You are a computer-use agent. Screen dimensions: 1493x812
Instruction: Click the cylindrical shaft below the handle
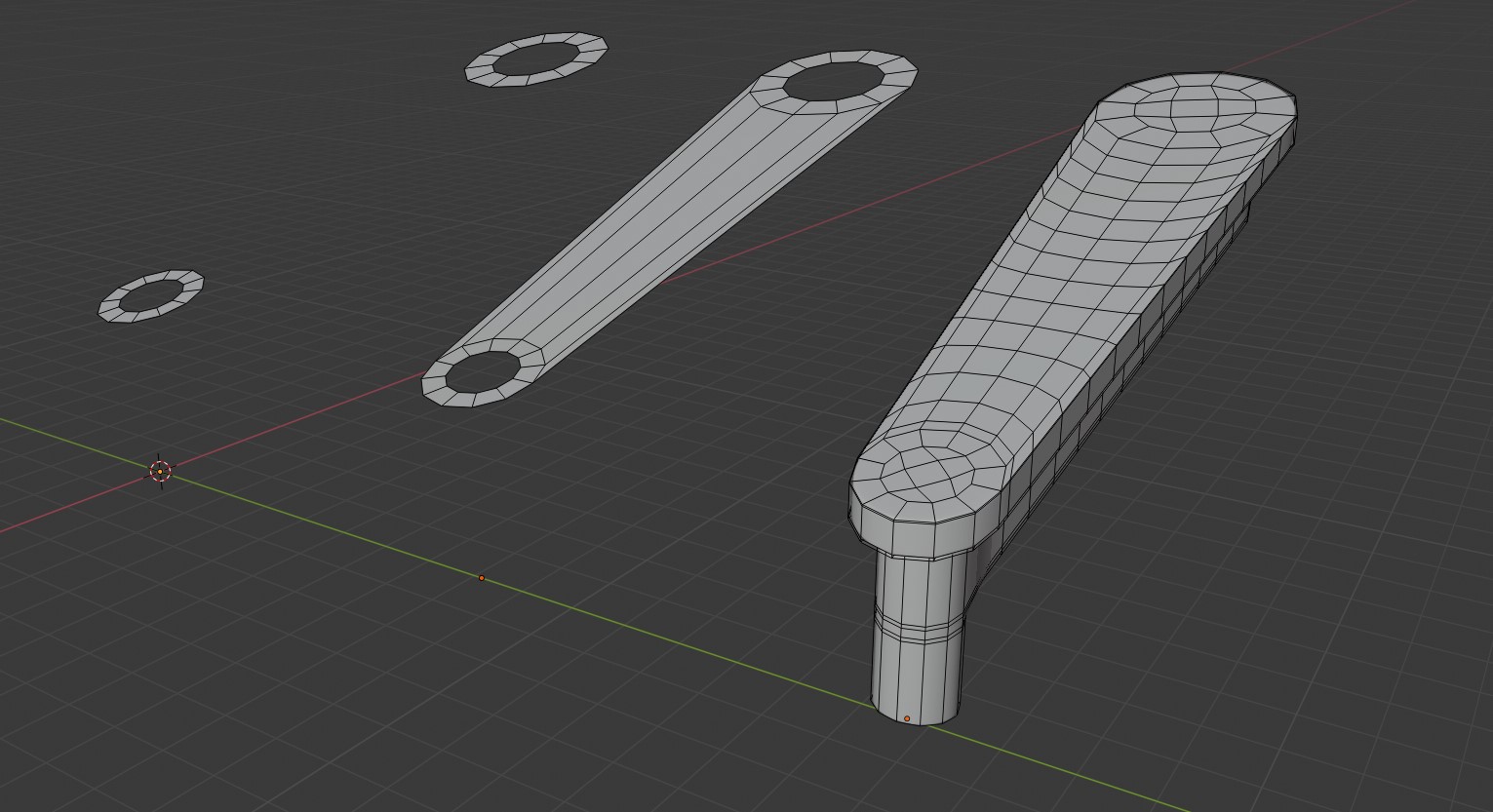coord(917,638)
